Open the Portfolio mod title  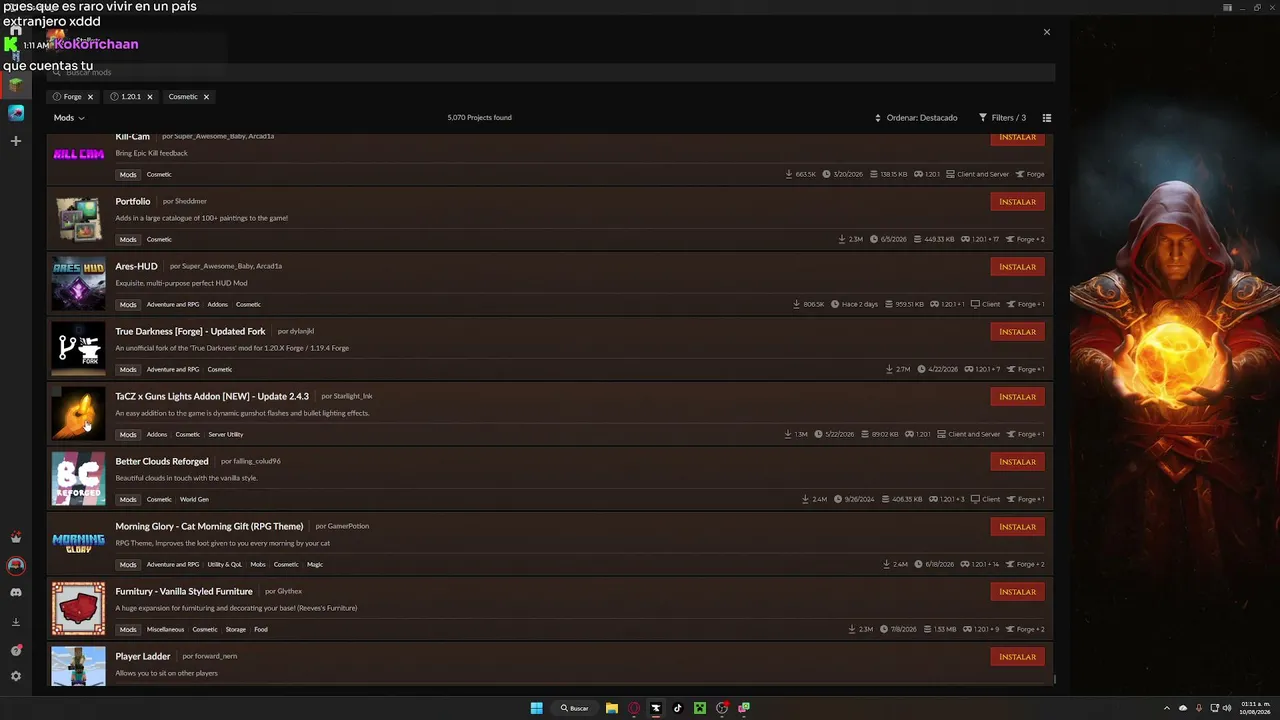(133, 201)
